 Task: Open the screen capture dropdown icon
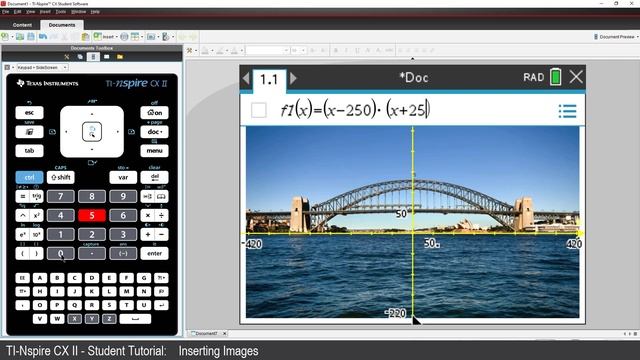pyautogui.click(x=151, y=37)
